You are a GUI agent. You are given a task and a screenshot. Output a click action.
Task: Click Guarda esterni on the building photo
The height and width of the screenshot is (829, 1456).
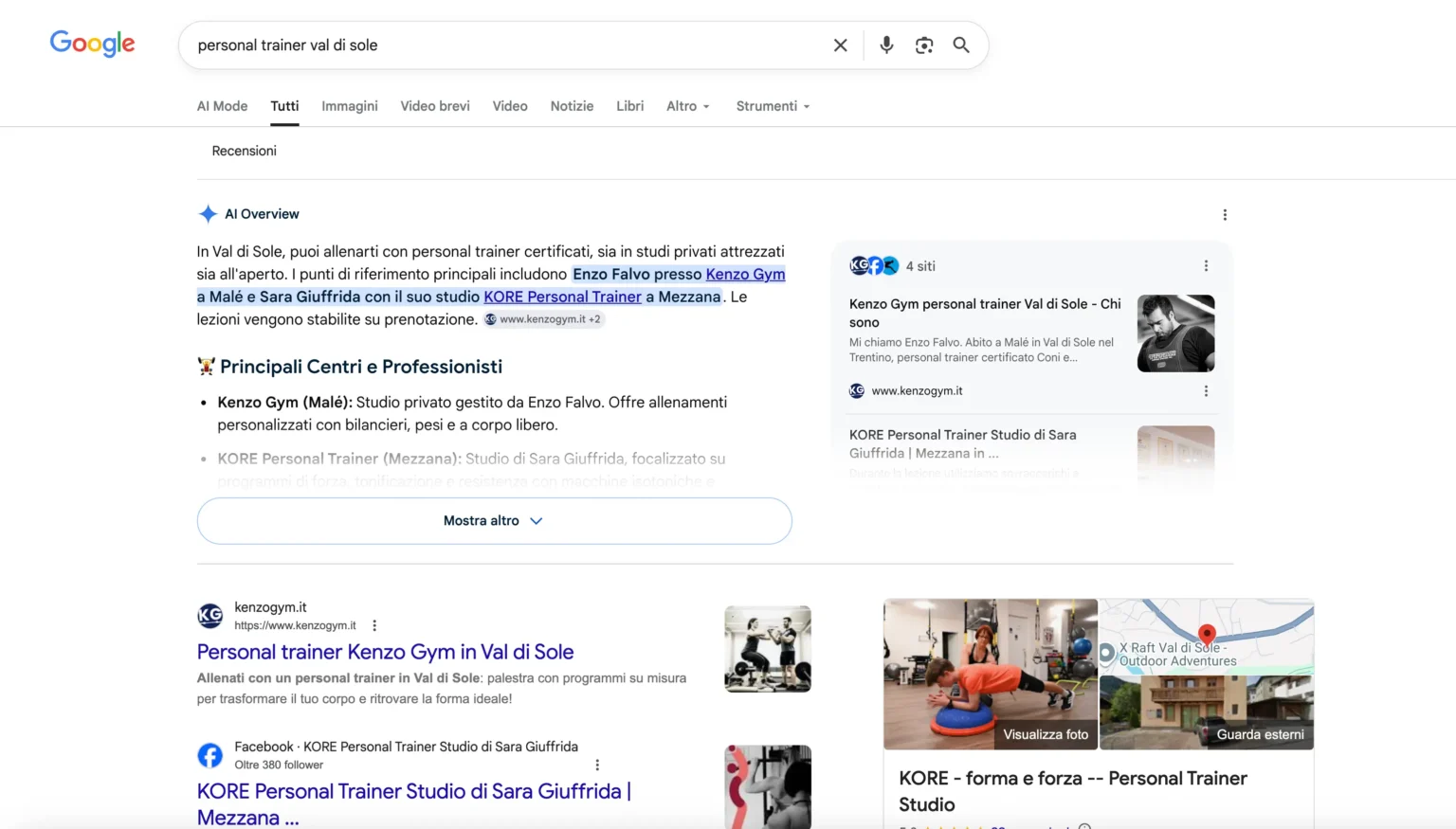point(1260,734)
